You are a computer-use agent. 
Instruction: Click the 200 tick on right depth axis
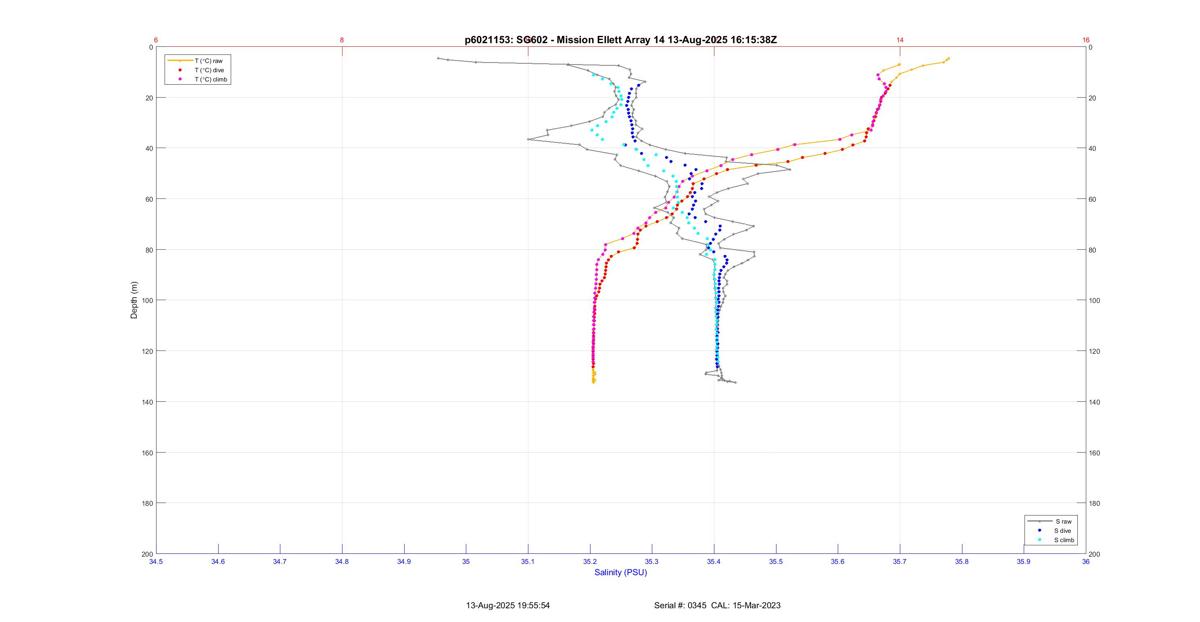(x=1095, y=554)
